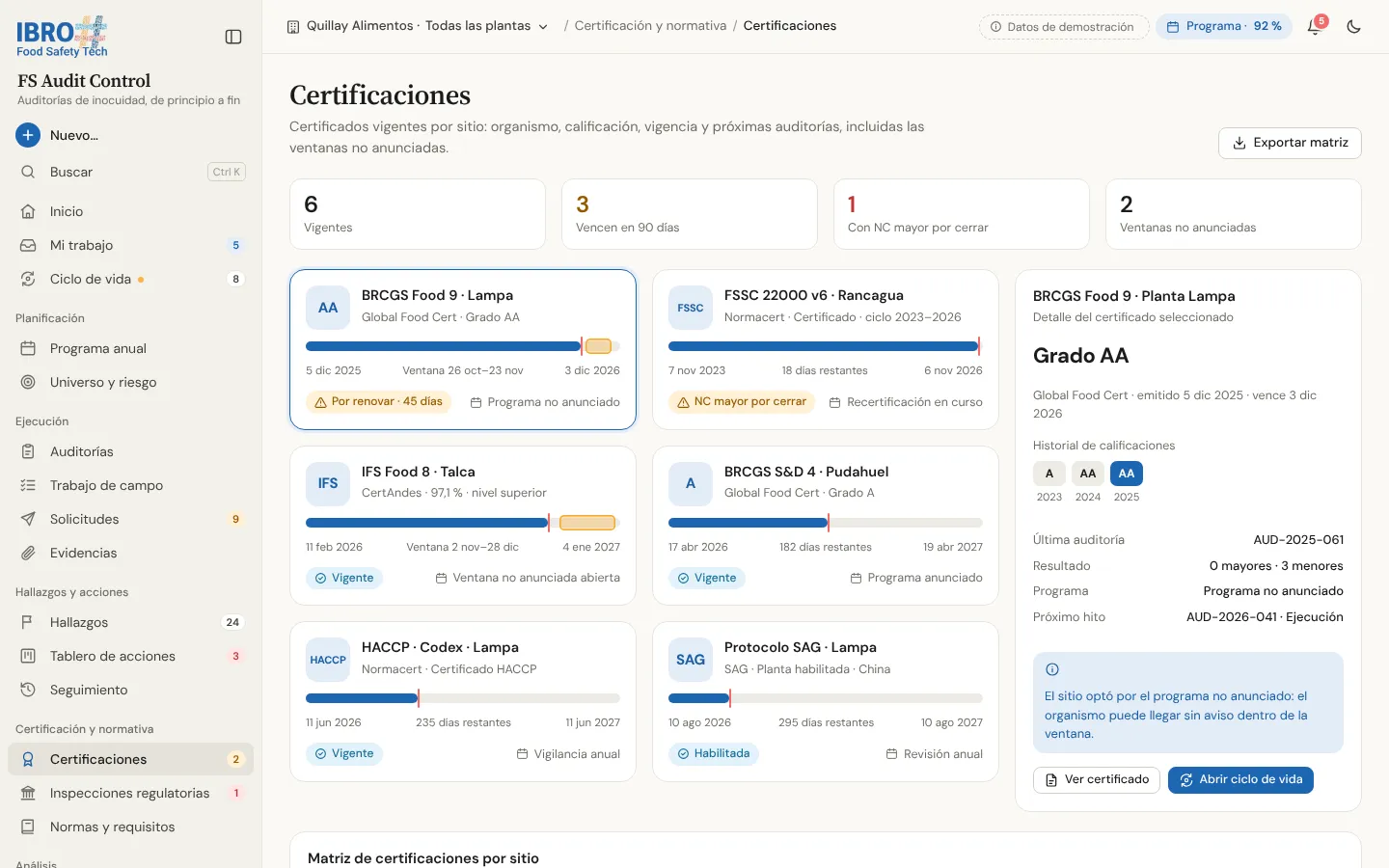Click the Hallazgos flag icon
The width and height of the screenshot is (1389, 868).
[x=28, y=622]
